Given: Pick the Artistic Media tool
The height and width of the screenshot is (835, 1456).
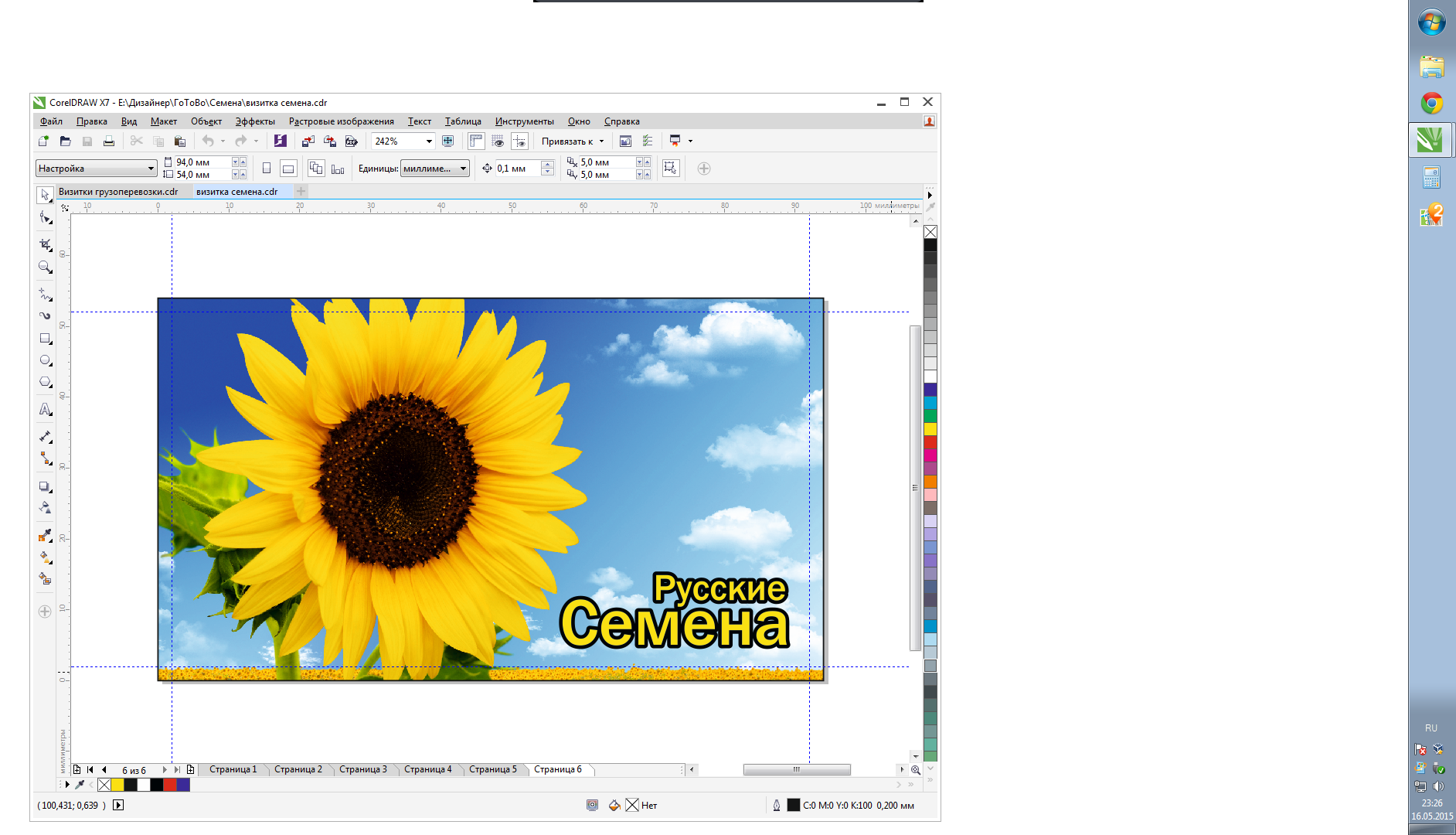Looking at the screenshot, I should pyautogui.click(x=45, y=315).
